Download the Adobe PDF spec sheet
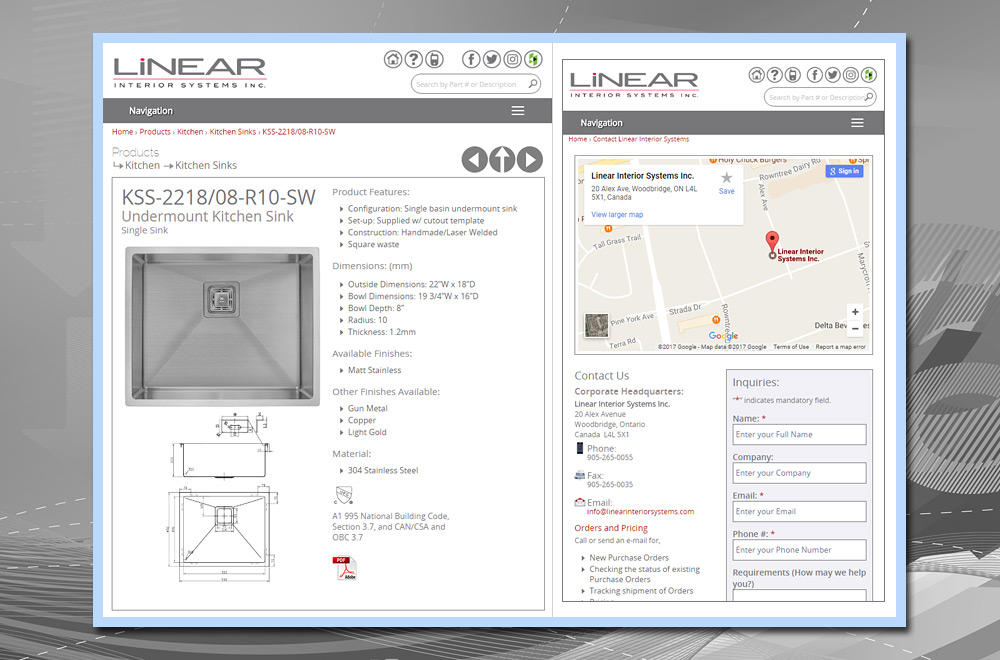 coord(344,568)
